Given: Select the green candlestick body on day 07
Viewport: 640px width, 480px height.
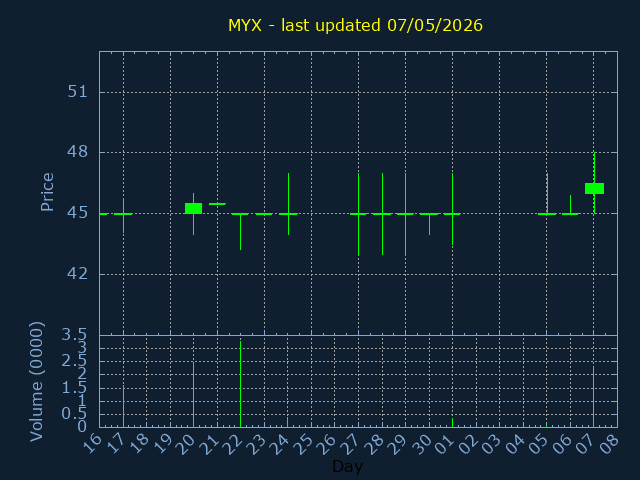Looking at the screenshot, I should point(594,189).
